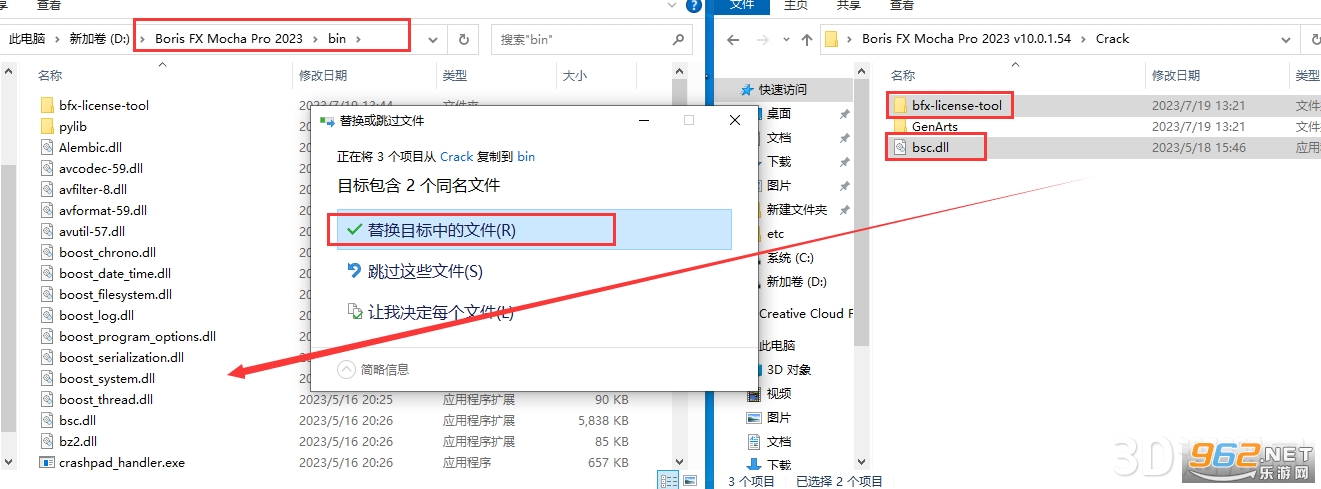Open 新建文件夹 in quick access
This screenshot has width=1321, height=489.
797,209
